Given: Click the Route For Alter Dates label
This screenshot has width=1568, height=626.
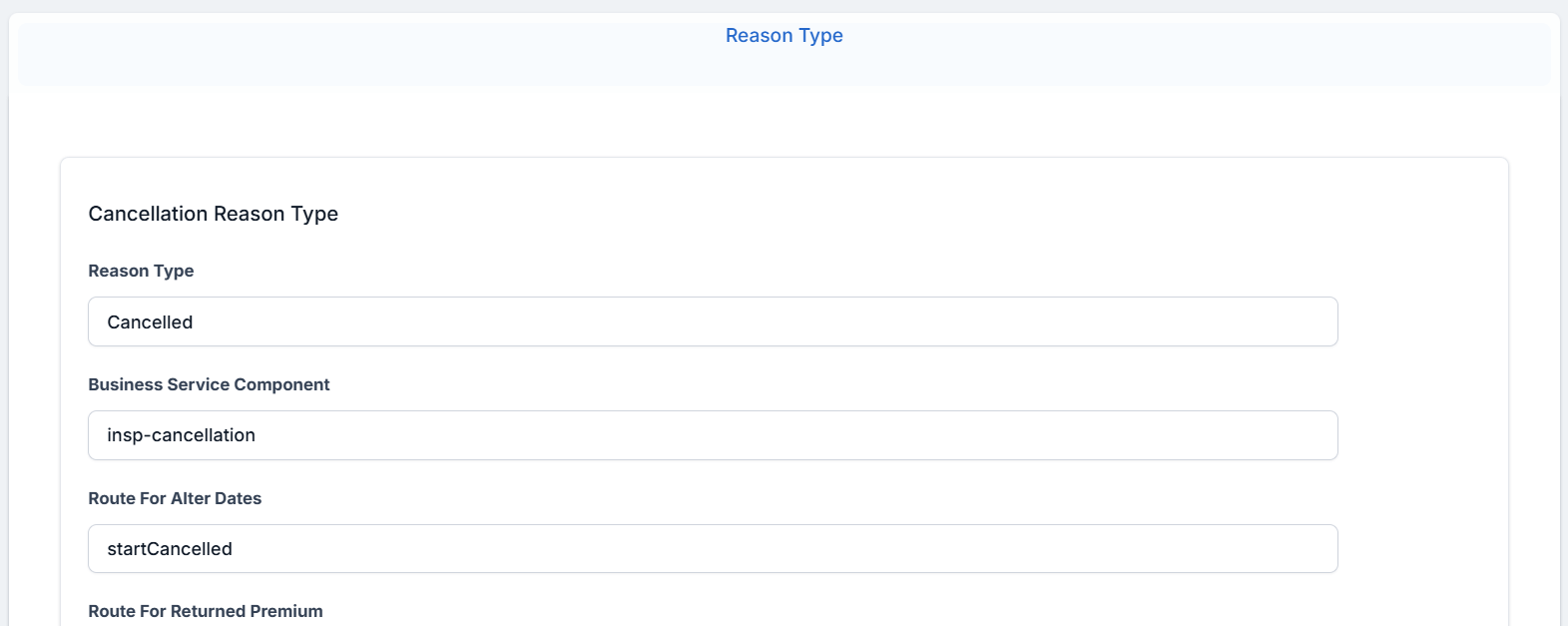Looking at the screenshot, I should click(x=175, y=498).
